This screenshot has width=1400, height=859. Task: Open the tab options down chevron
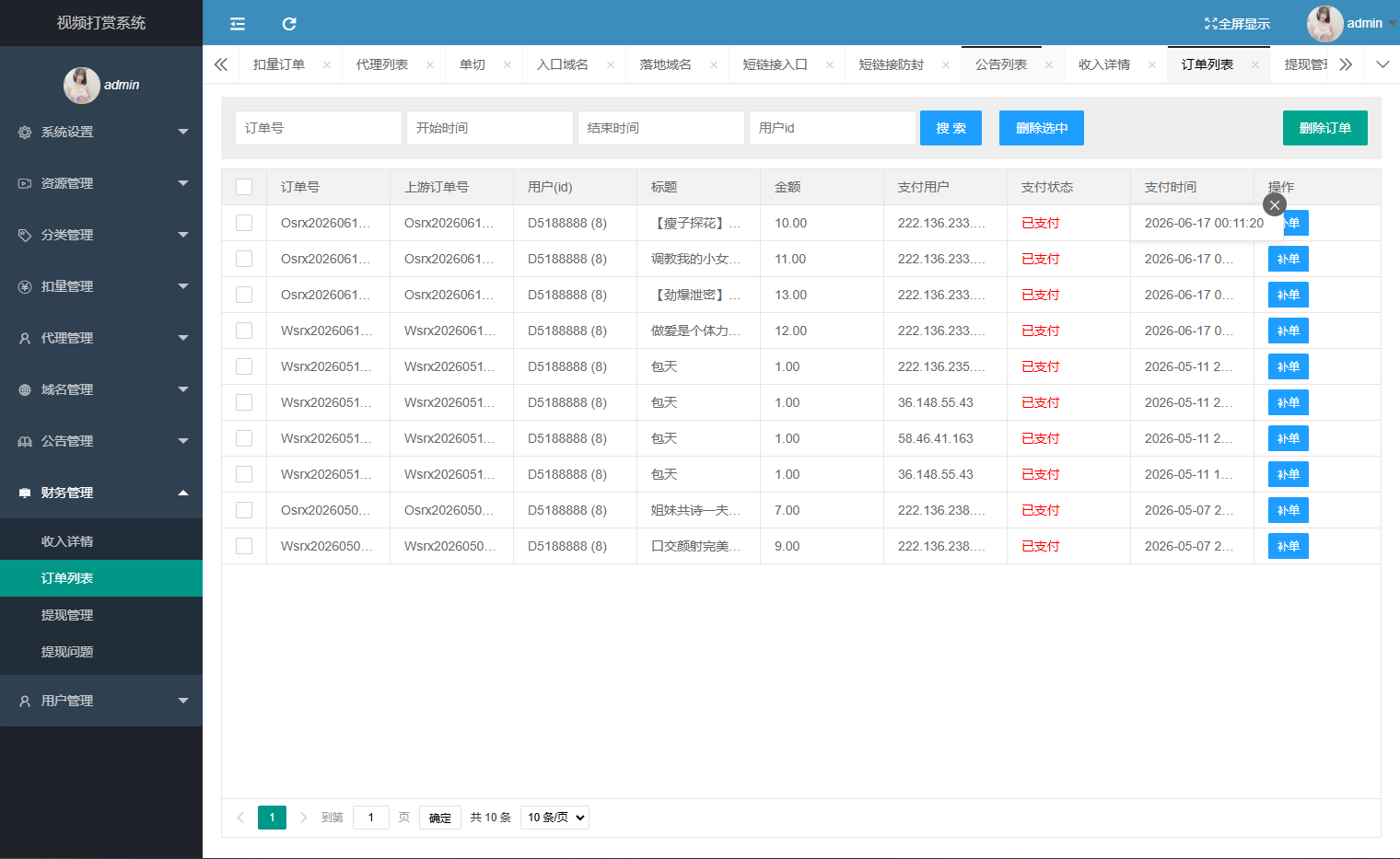coord(1382,64)
